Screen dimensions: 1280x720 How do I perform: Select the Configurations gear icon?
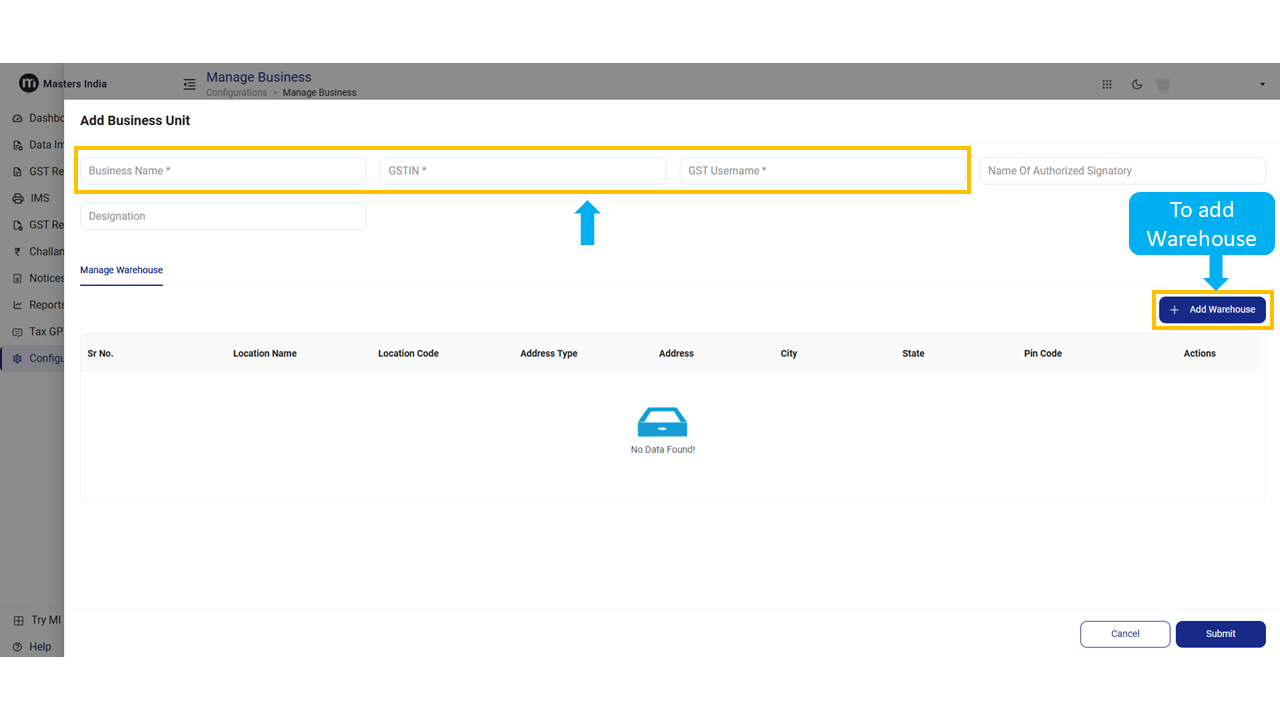[x=18, y=358]
